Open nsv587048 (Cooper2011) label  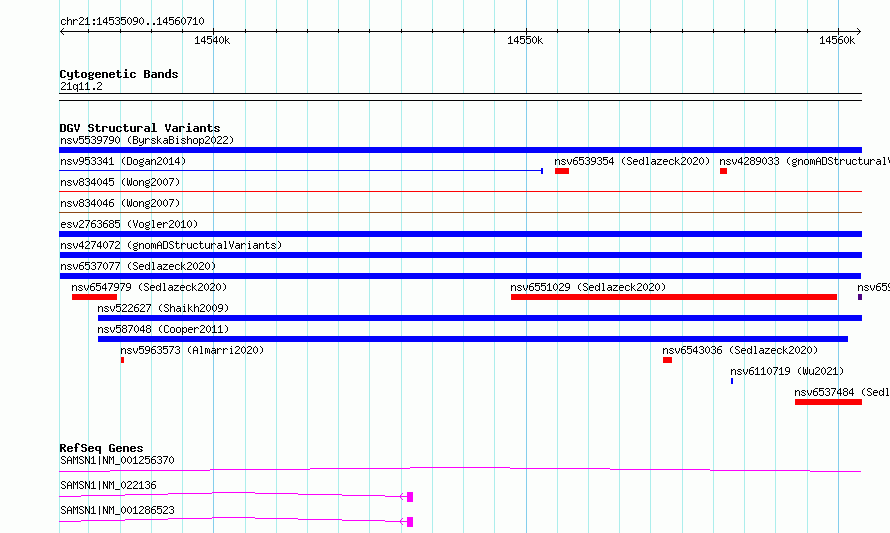pos(163,329)
